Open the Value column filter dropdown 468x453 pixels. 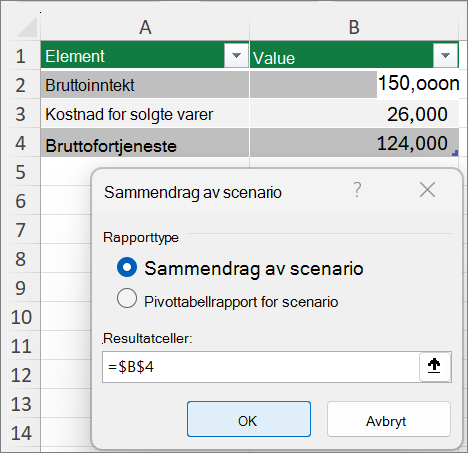[445, 55]
